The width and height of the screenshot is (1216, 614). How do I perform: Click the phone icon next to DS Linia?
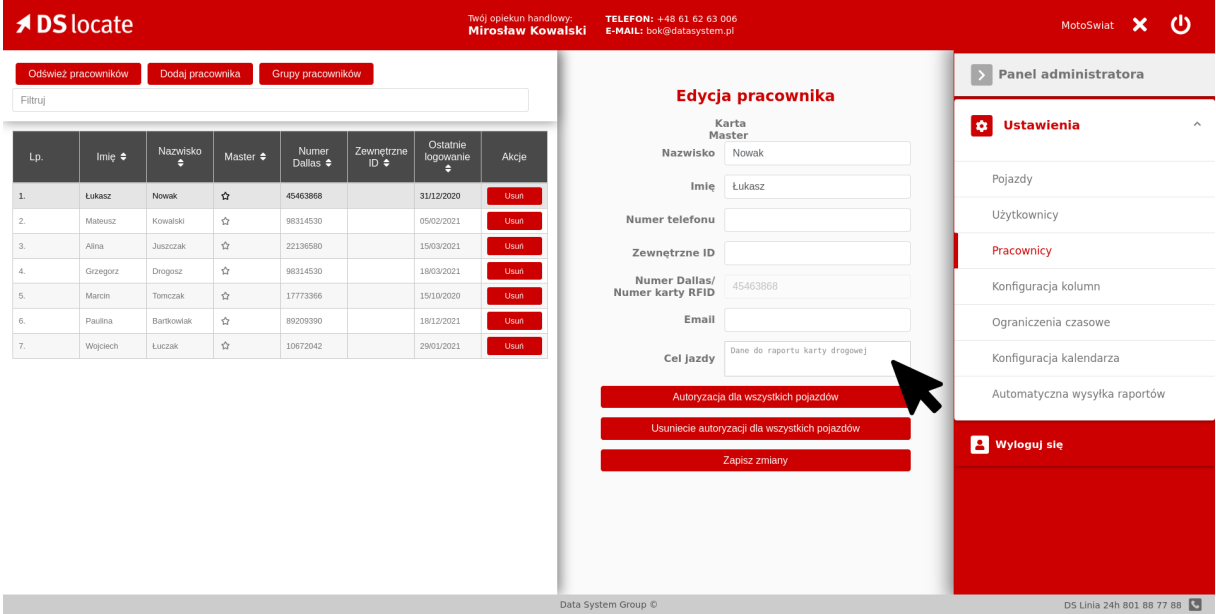click(1194, 605)
